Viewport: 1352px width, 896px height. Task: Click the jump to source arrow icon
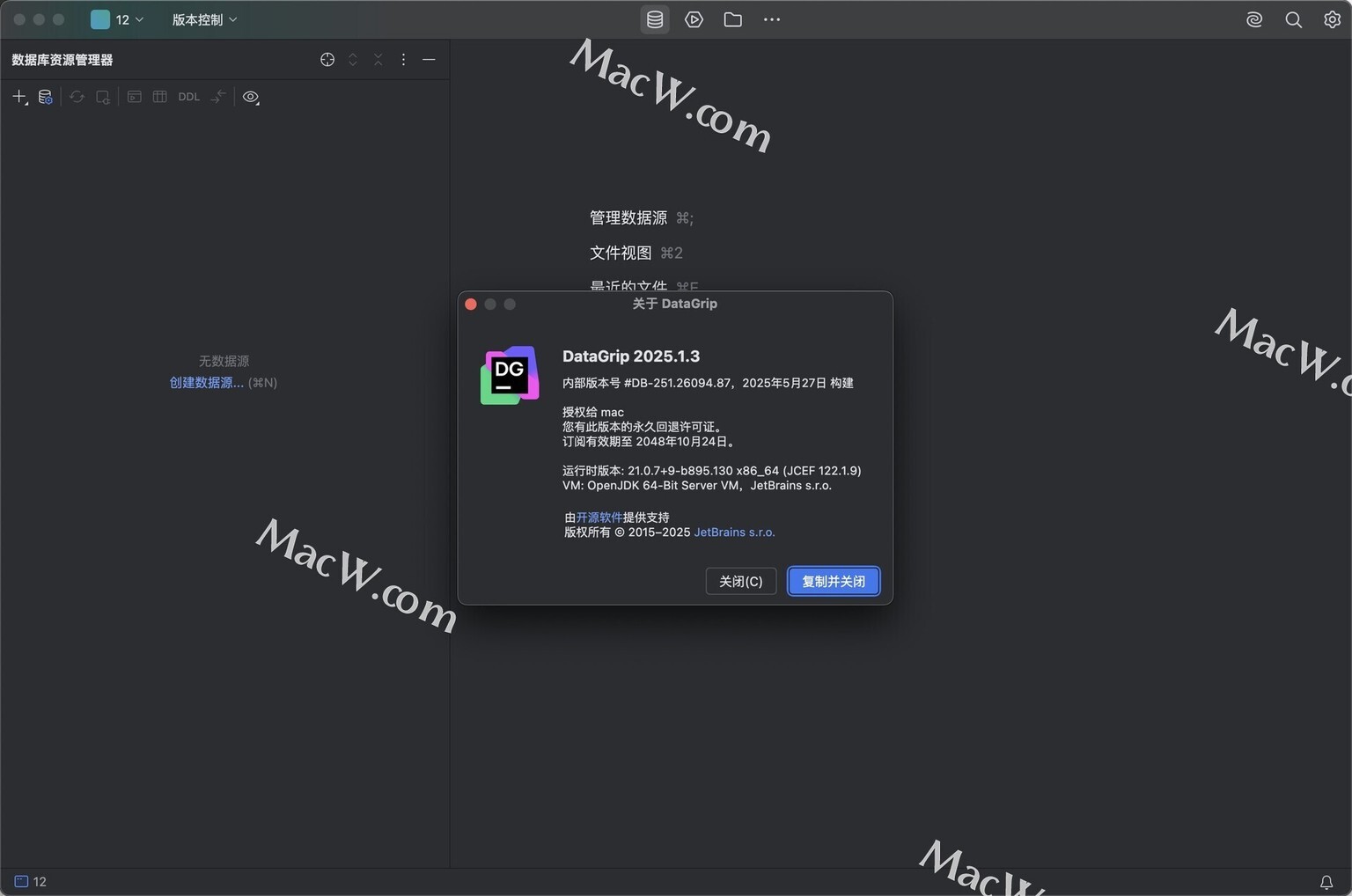218,97
